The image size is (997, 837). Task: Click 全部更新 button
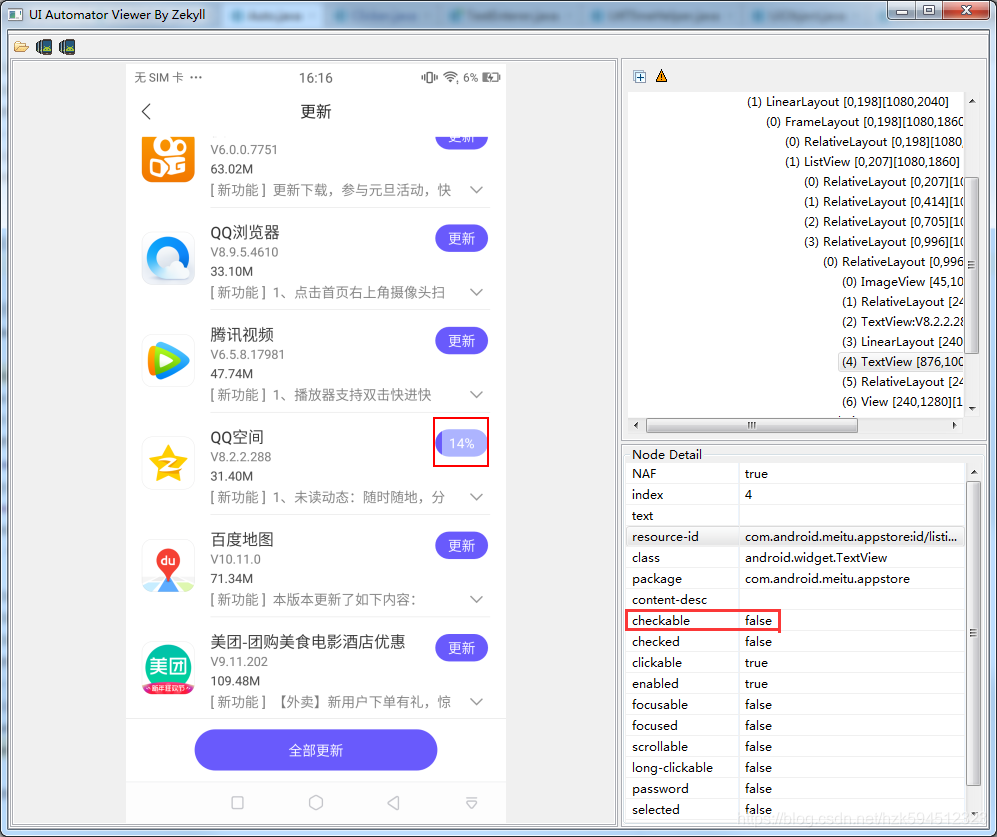(316, 751)
